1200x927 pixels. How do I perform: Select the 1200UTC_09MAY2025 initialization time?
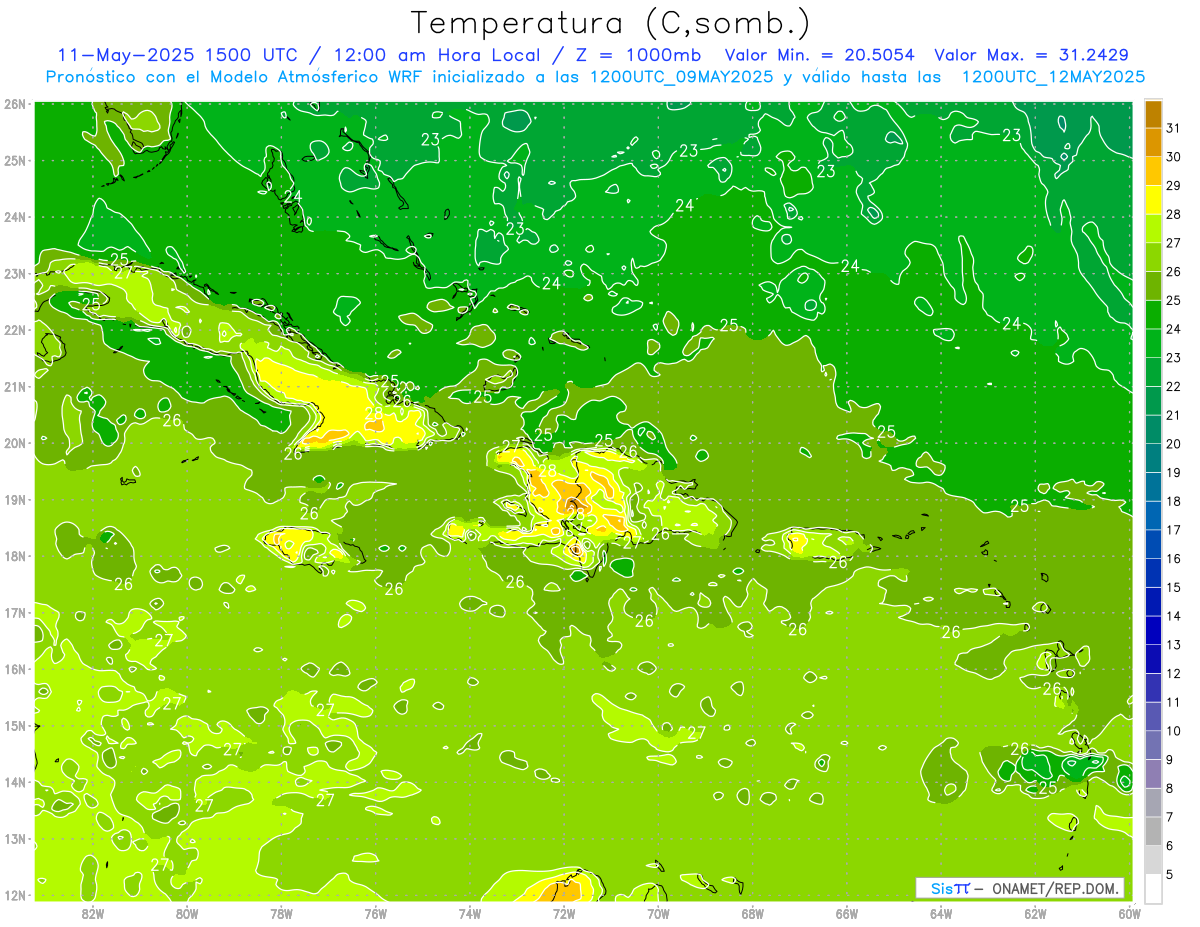point(682,76)
